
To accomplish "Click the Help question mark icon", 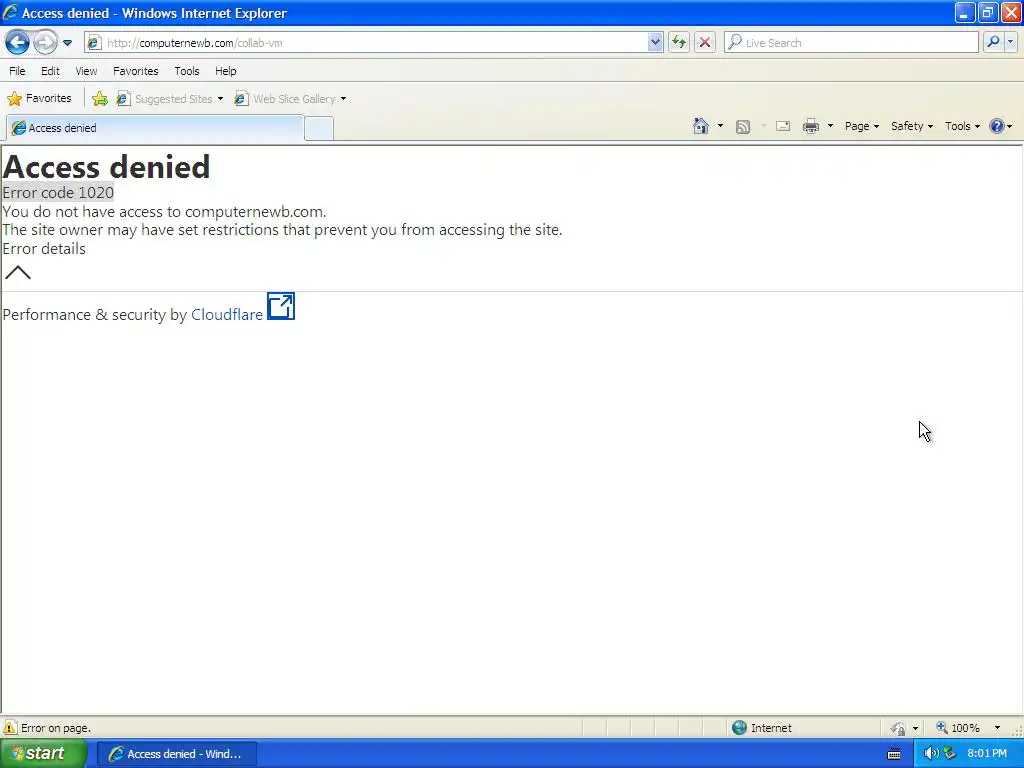I will click(997, 126).
